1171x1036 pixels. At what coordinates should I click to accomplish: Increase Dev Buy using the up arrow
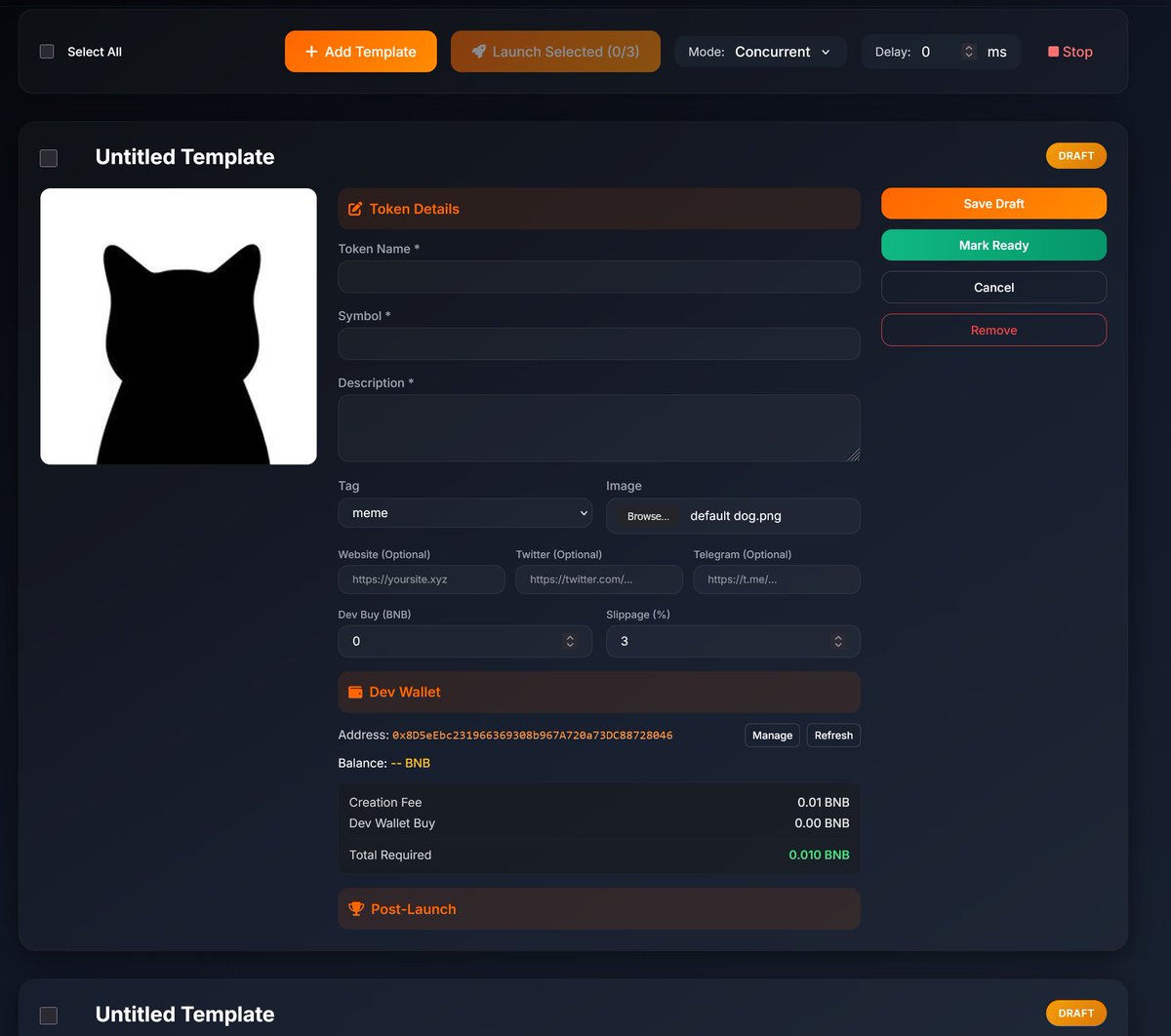pos(570,637)
